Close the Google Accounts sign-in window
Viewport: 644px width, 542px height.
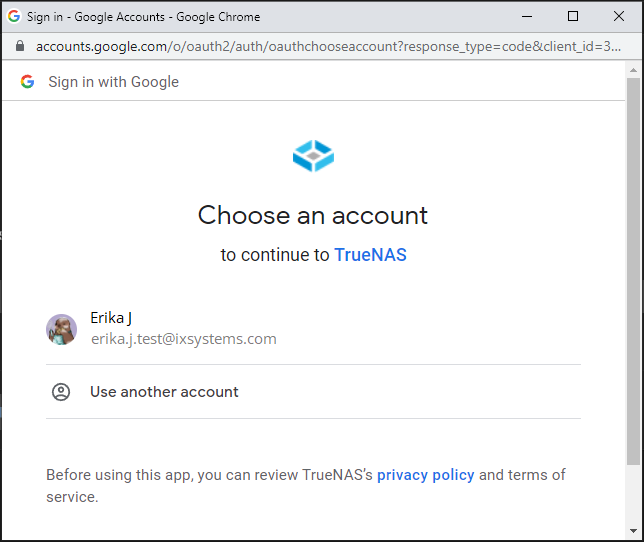619,16
